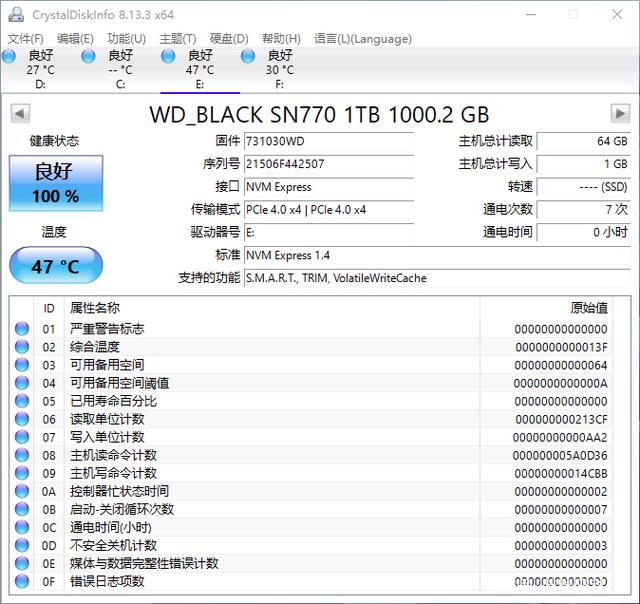Click the status orb for attribute 04 可用备用空间阈值
Image resolution: width=640 pixels, height=604 pixels.
click(x=22, y=383)
